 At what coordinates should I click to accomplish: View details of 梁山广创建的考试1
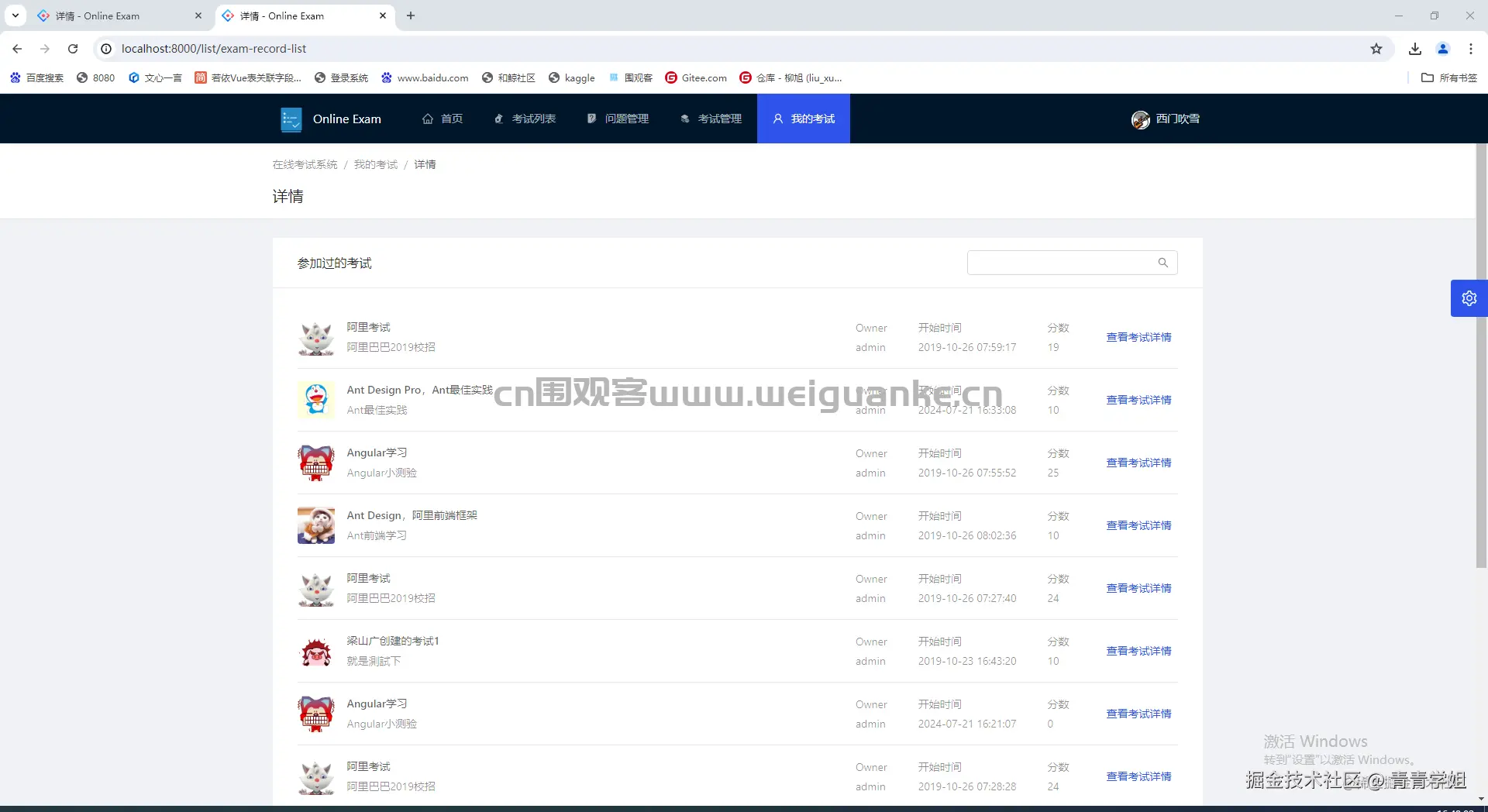[1138, 651]
